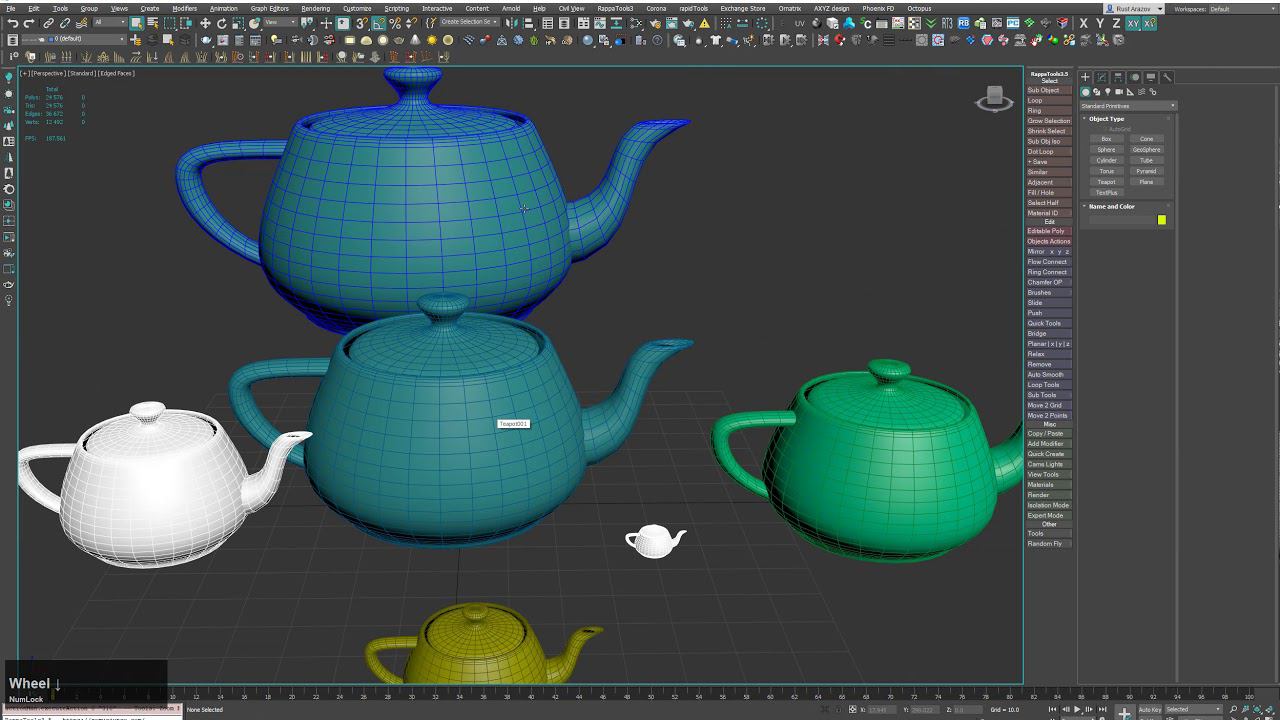Viewport: 1280px width, 720px height.
Task: Activate the Select and Rotate tool
Action: coord(221,23)
